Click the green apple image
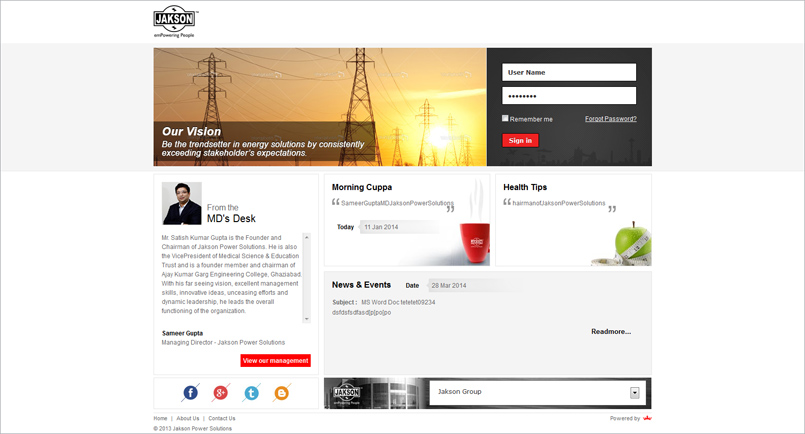Screen dimensions: 805x434 point(633,241)
